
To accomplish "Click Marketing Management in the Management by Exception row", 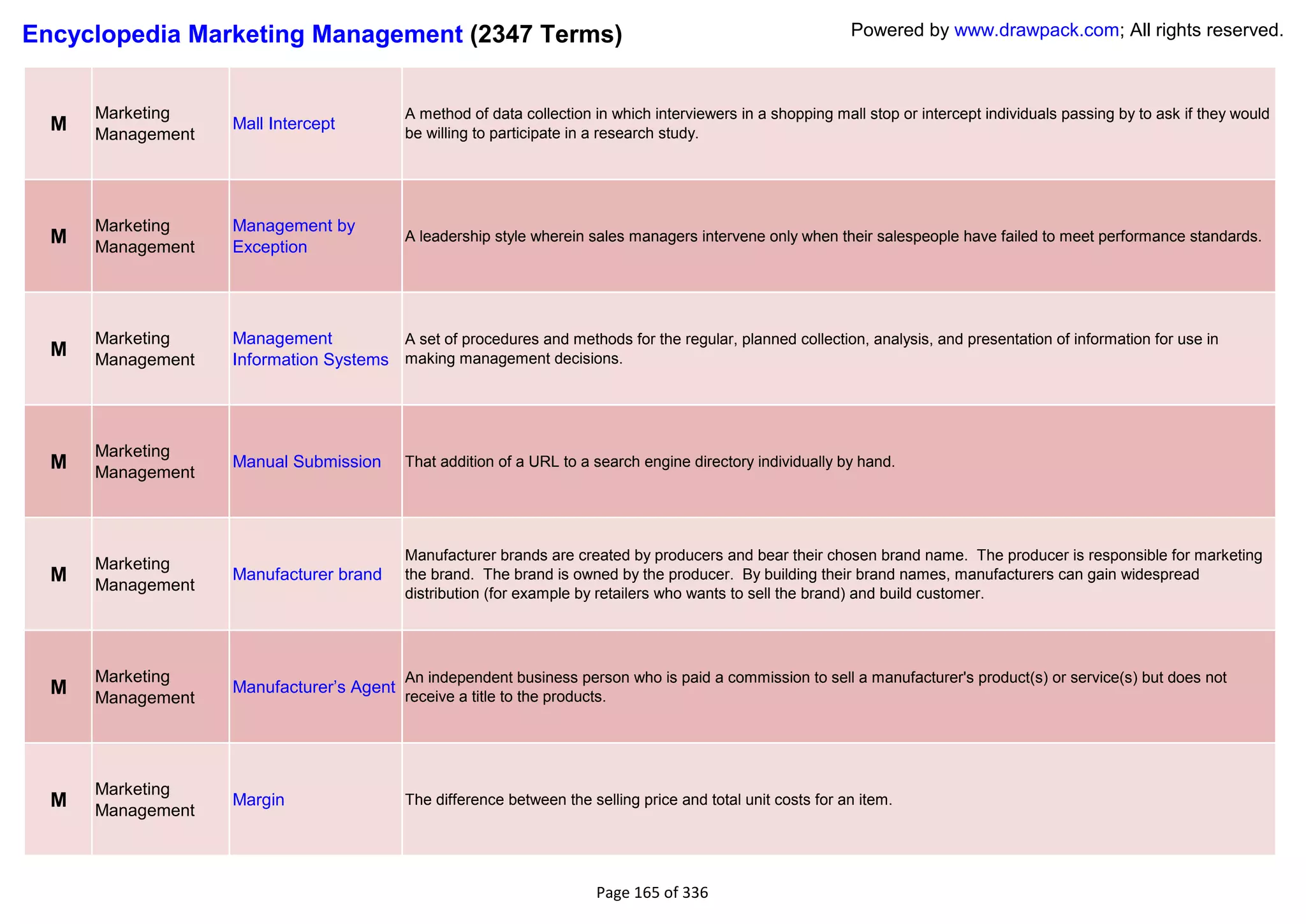I will pyautogui.click(x=145, y=236).
